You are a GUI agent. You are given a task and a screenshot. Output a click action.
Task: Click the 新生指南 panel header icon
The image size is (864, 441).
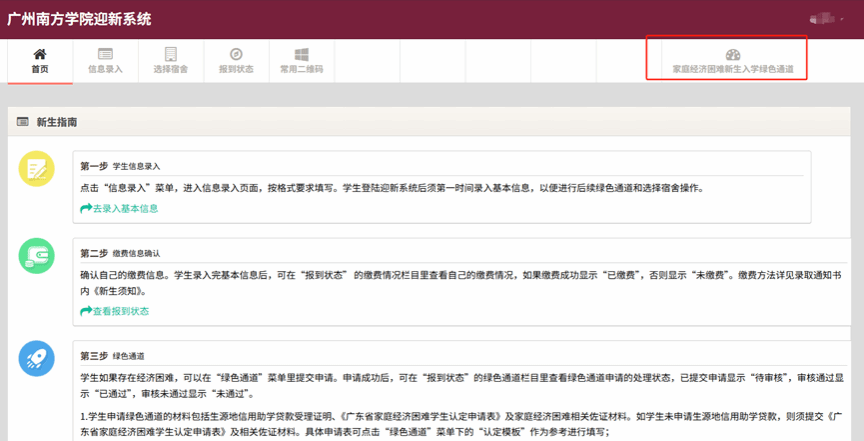click(22, 122)
